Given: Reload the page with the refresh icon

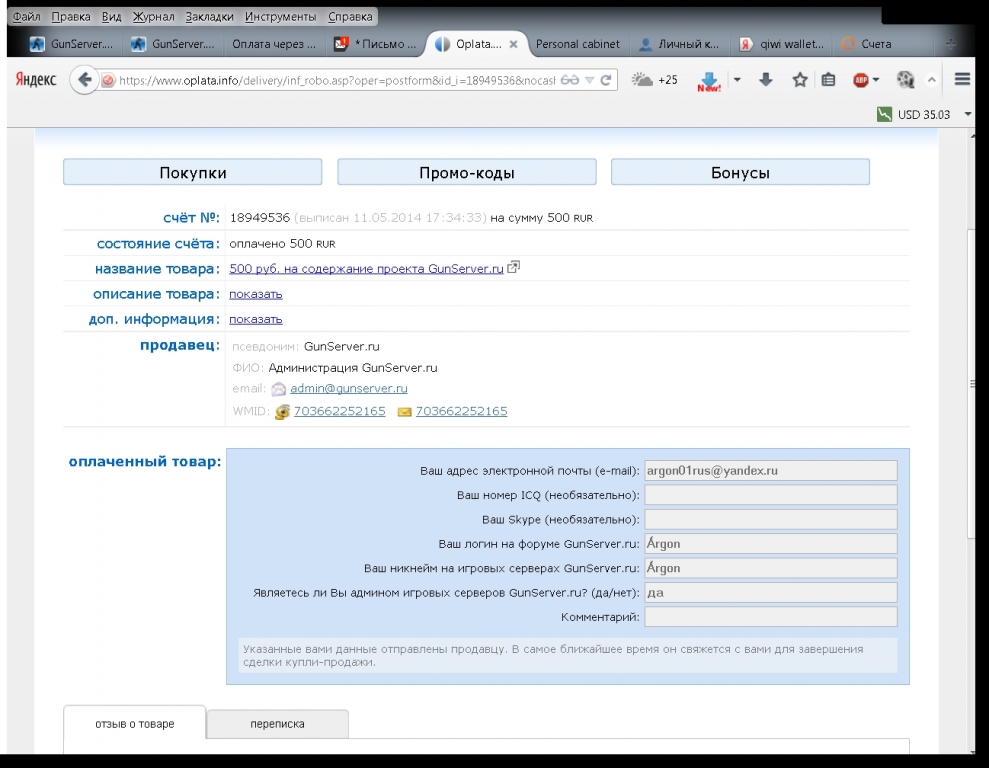Looking at the screenshot, I should (x=606, y=80).
